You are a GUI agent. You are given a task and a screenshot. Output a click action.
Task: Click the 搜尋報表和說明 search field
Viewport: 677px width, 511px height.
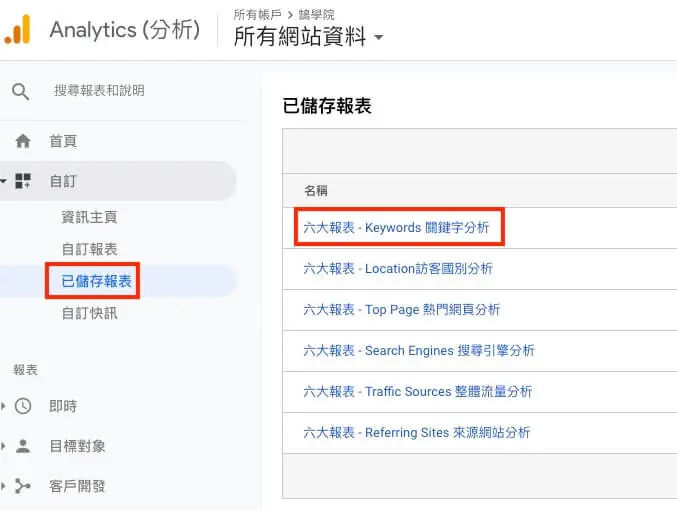99,91
